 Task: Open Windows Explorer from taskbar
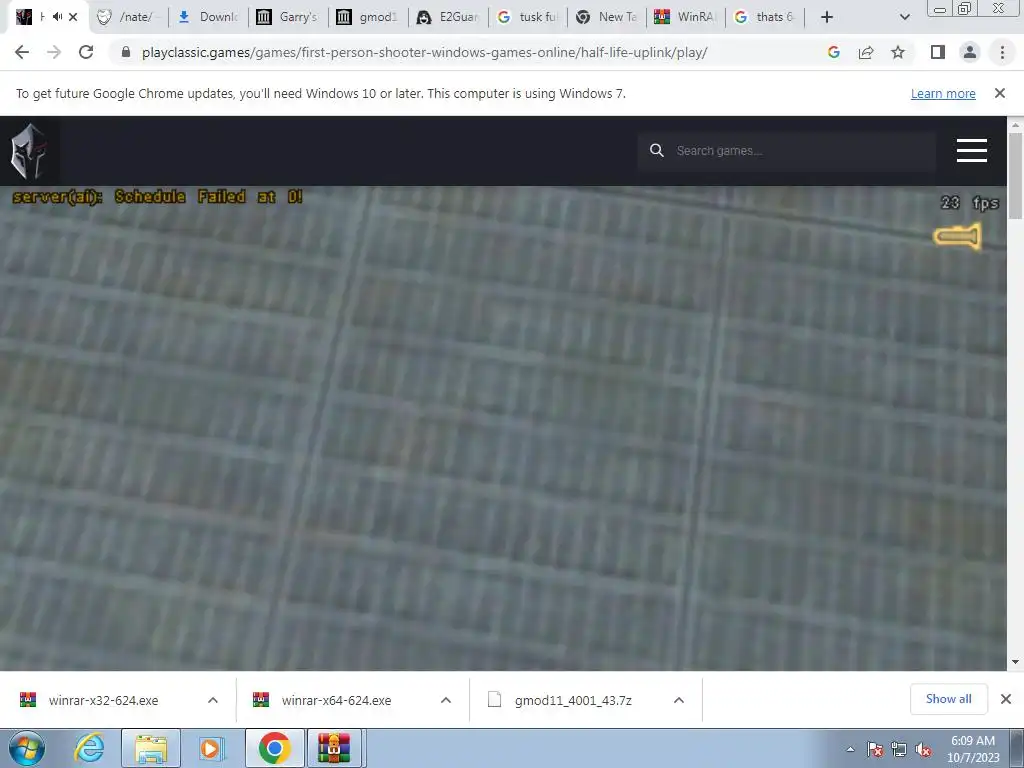point(151,748)
